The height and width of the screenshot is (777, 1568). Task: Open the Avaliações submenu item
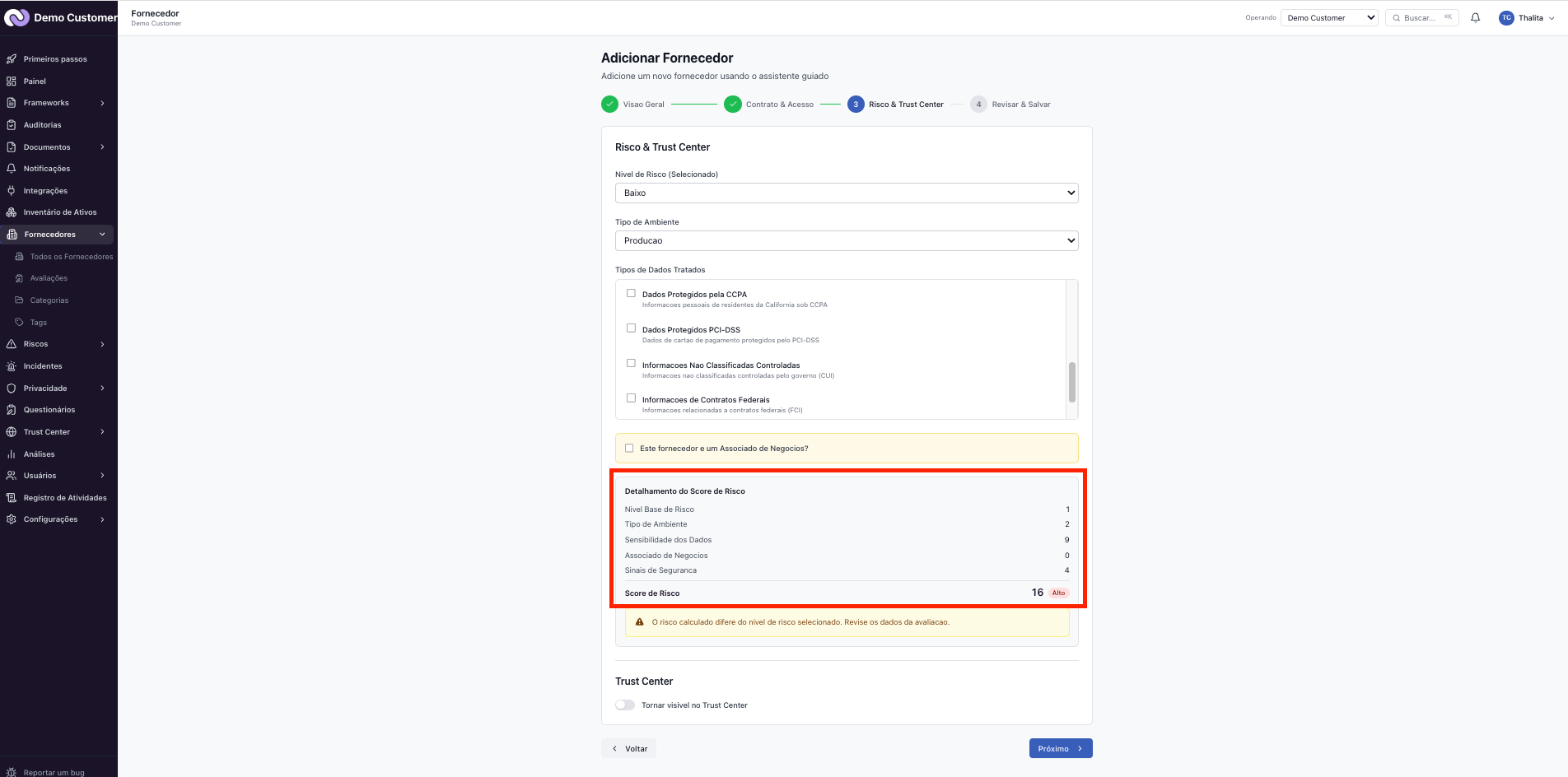[x=49, y=278]
